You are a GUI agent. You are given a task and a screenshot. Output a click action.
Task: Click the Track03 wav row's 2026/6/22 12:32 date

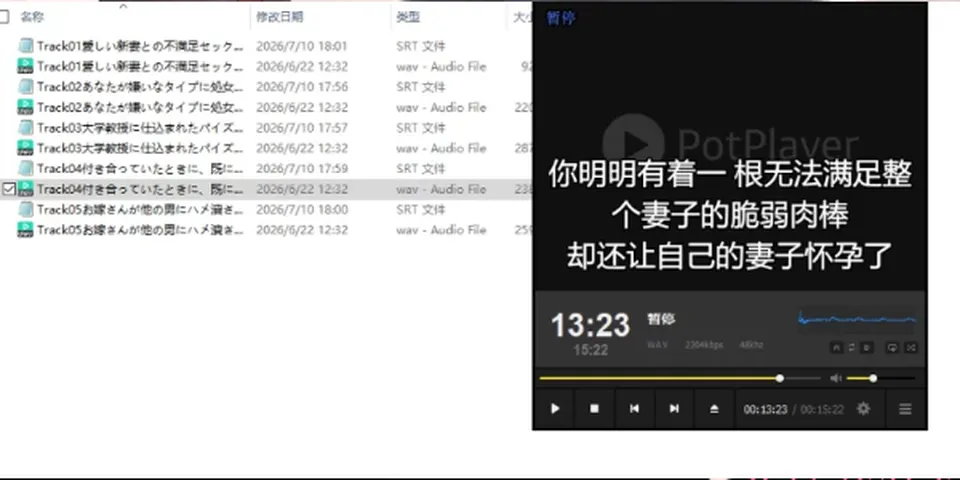pyautogui.click(x=302, y=148)
